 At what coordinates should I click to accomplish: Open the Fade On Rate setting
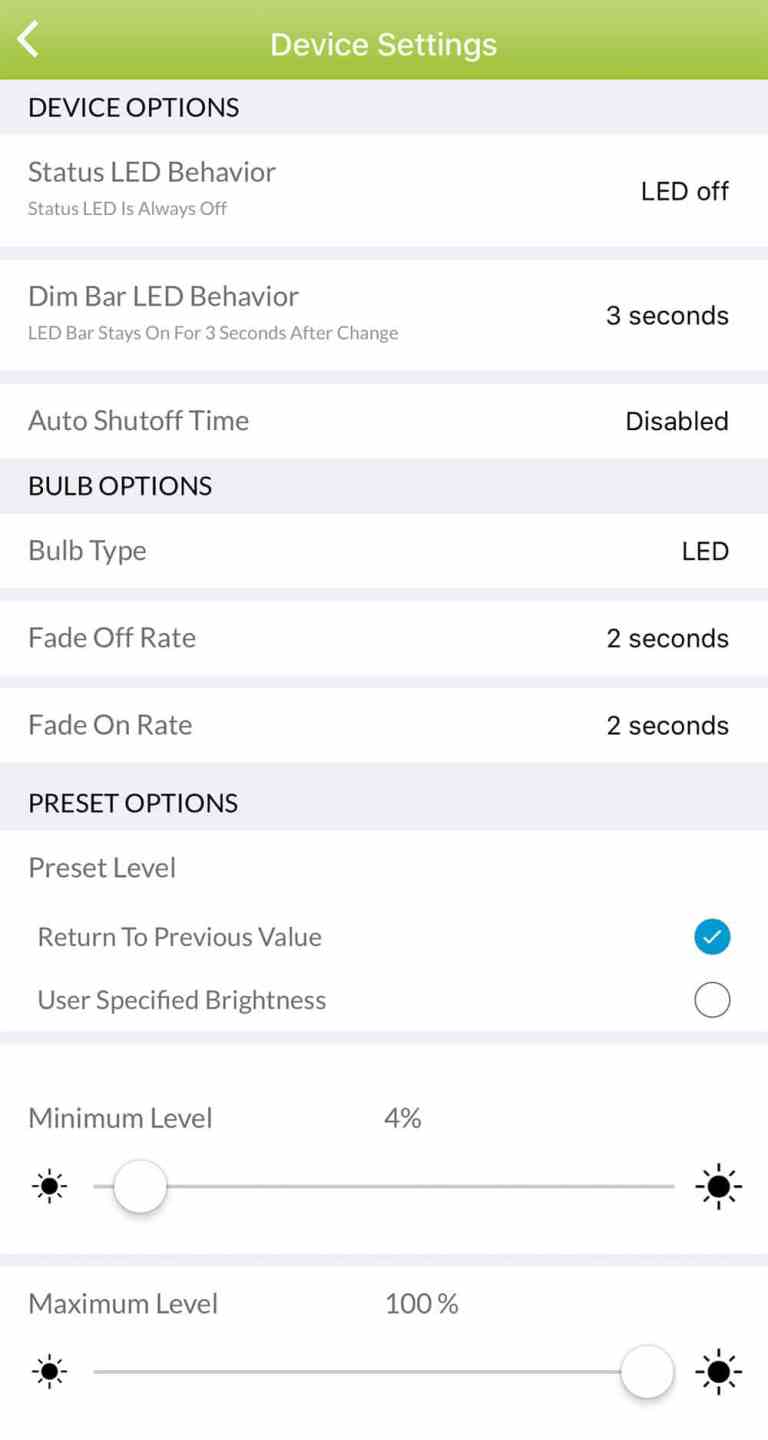pyautogui.click(x=384, y=725)
